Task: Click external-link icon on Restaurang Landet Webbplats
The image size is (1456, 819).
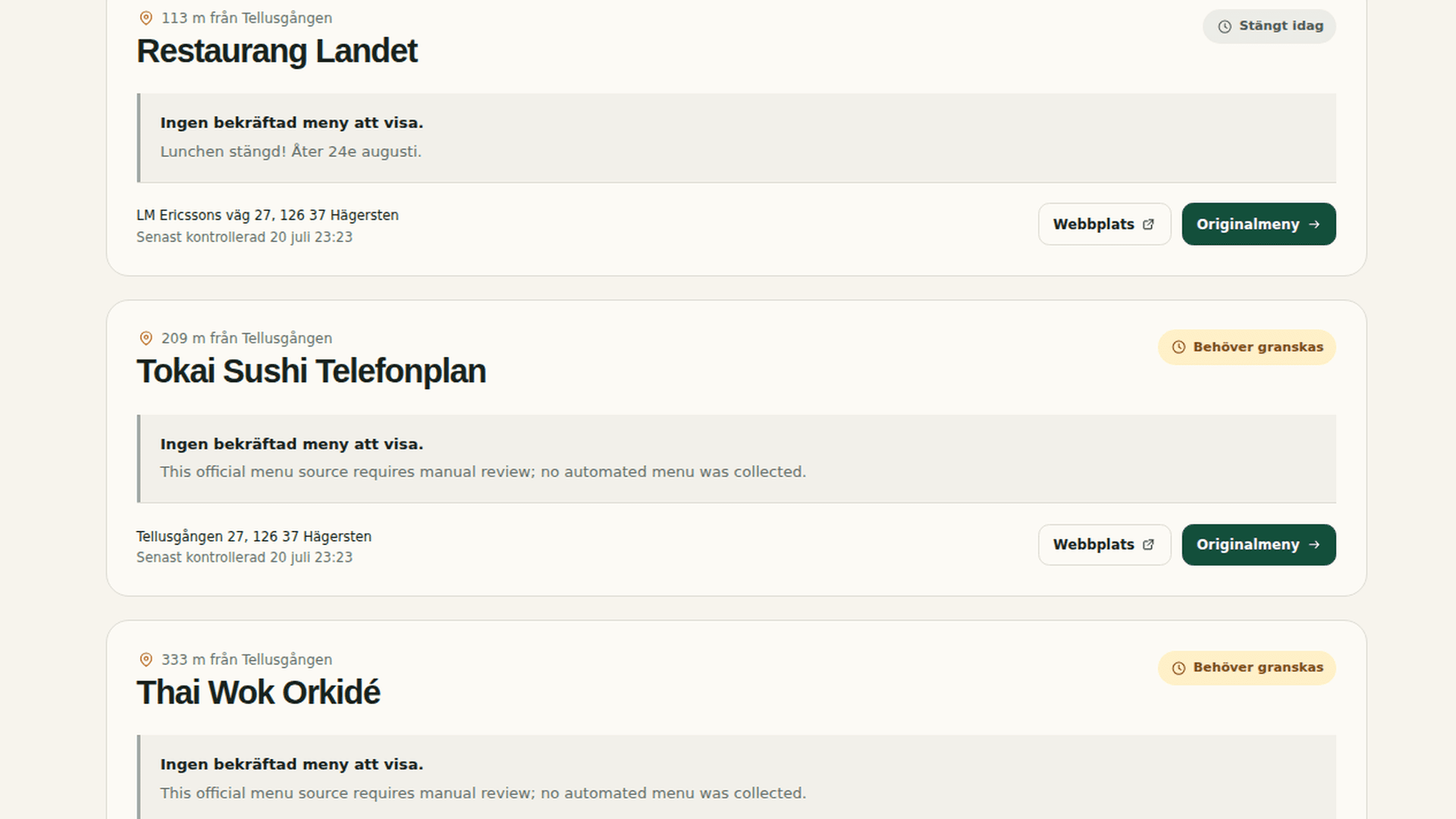Action: 1148,224
